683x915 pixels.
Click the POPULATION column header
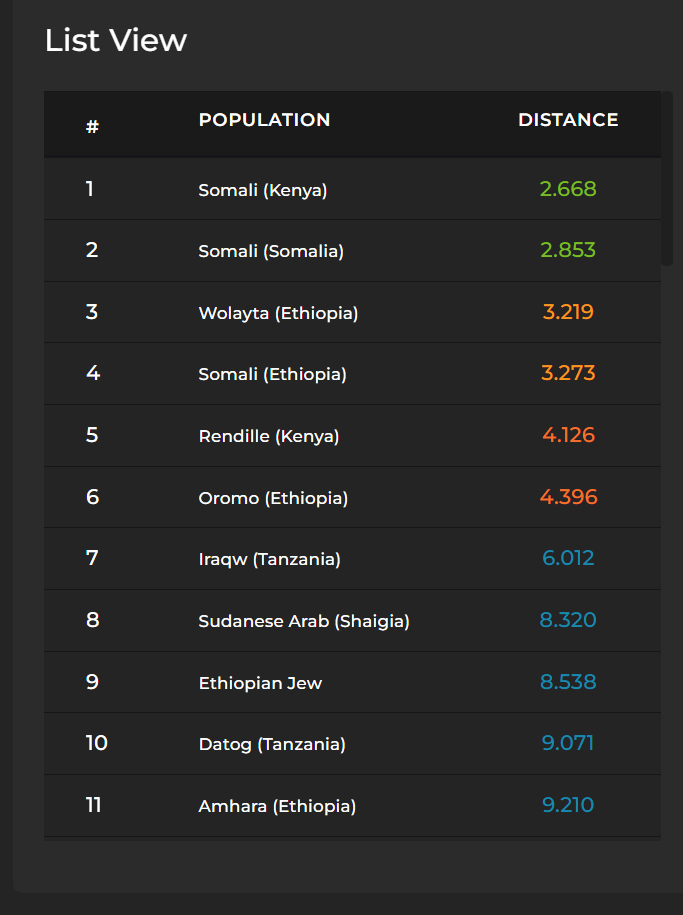[264, 120]
